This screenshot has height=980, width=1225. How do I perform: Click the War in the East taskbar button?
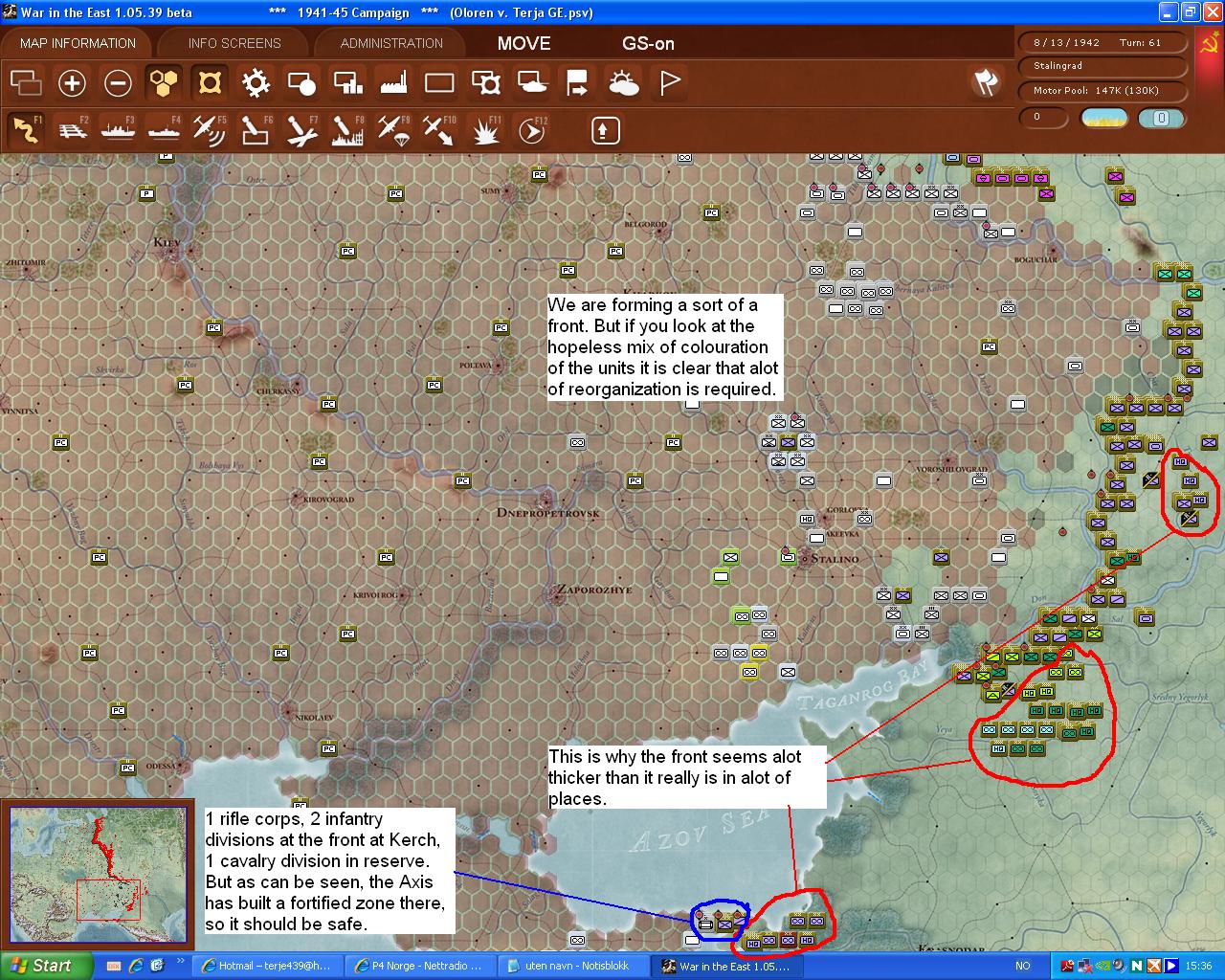pyautogui.click(x=724, y=966)
